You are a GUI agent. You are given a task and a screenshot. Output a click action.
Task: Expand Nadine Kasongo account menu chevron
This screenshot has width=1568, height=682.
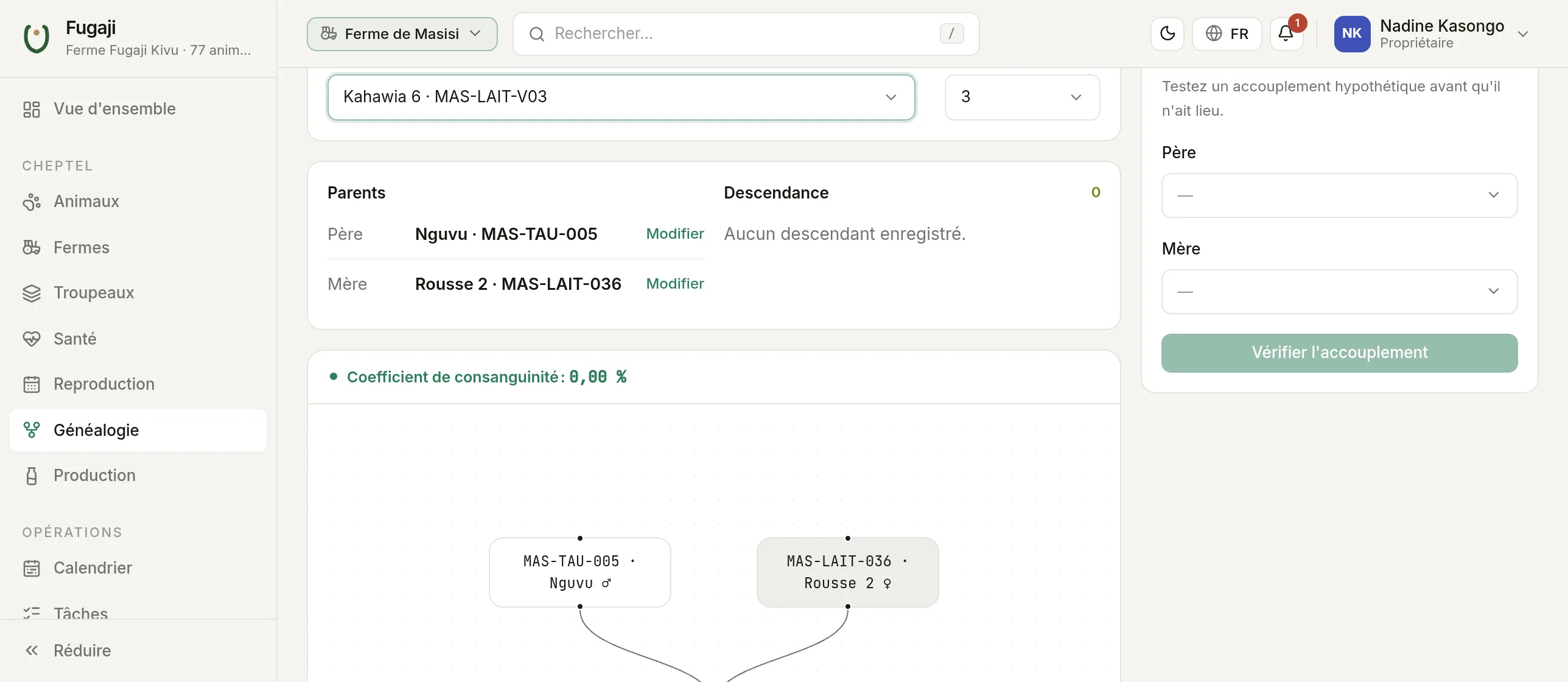tap(1523, 34)
